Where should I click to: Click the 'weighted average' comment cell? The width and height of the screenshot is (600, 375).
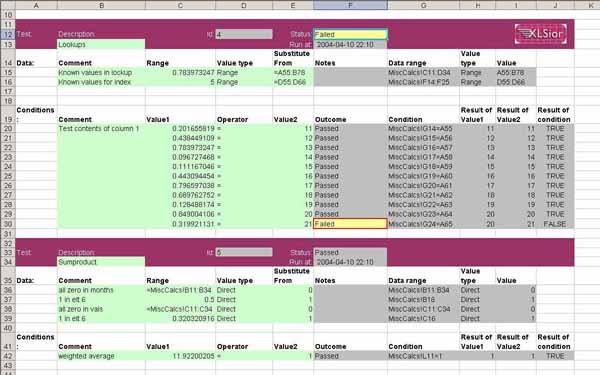(101, 356)
